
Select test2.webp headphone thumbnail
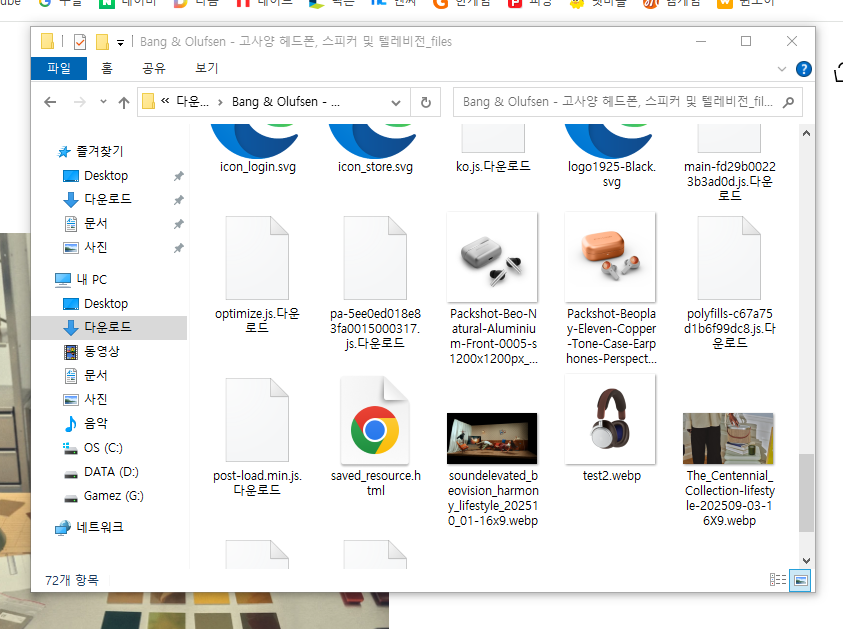click(x=610, y=419)
